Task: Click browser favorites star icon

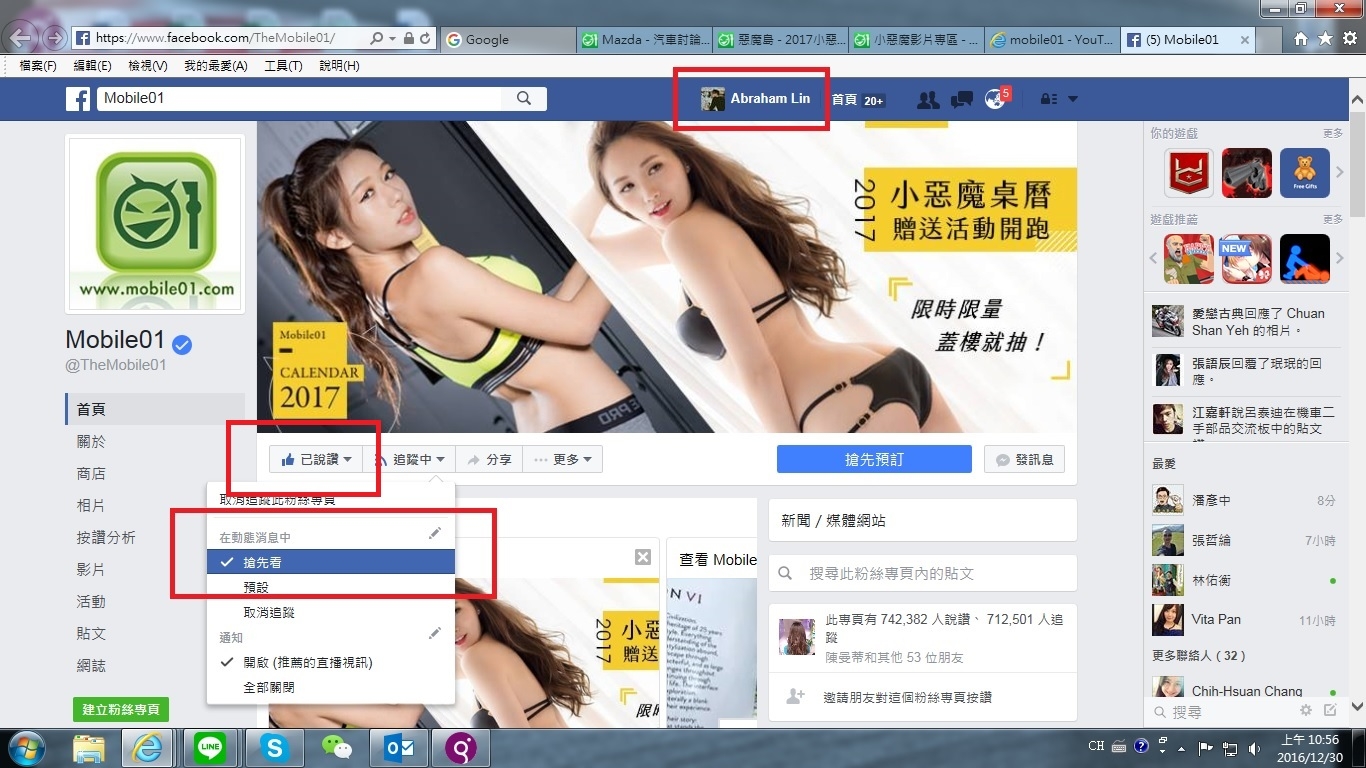Action: tap(1325, 39)
